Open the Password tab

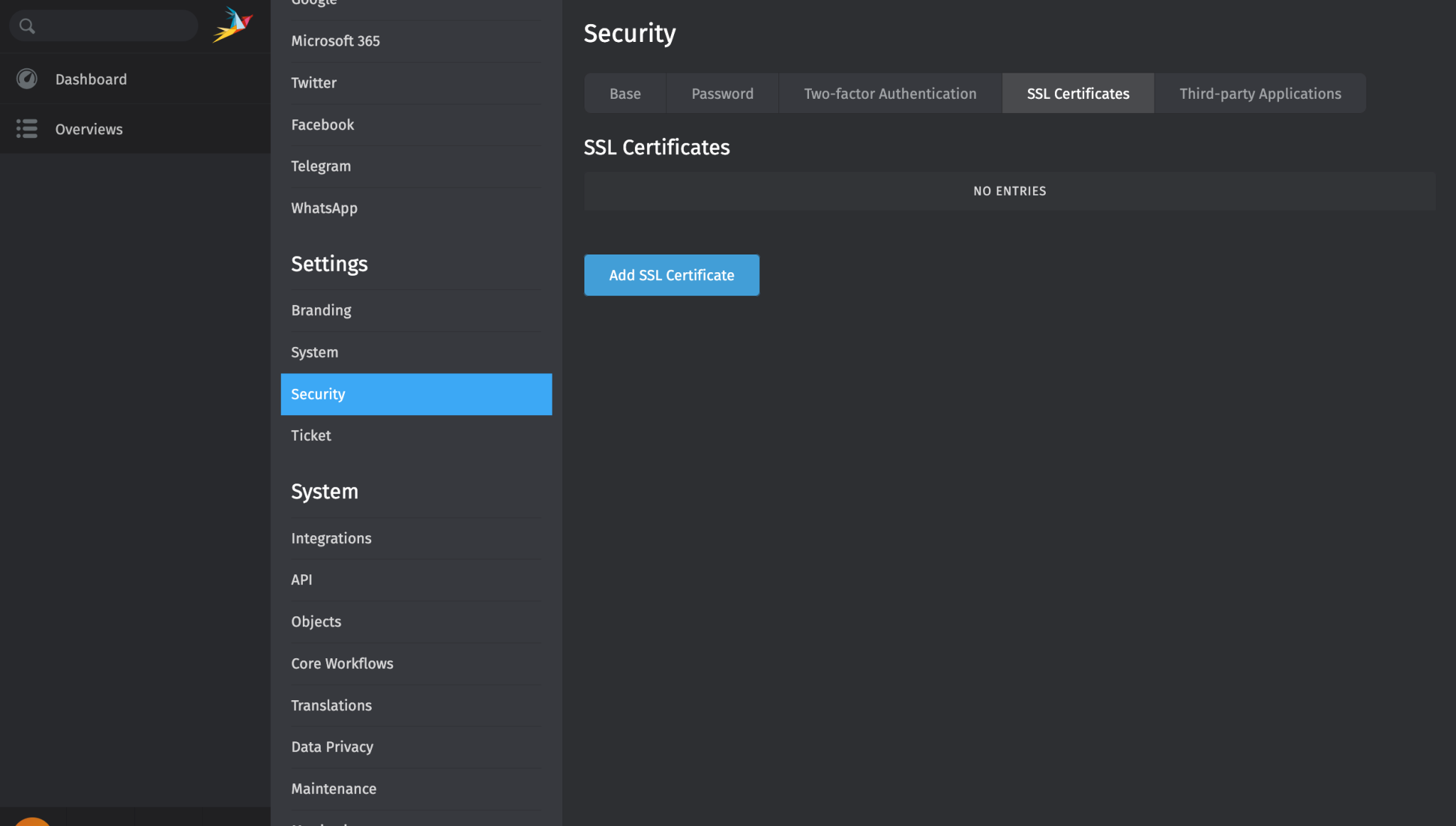point(722,93)
